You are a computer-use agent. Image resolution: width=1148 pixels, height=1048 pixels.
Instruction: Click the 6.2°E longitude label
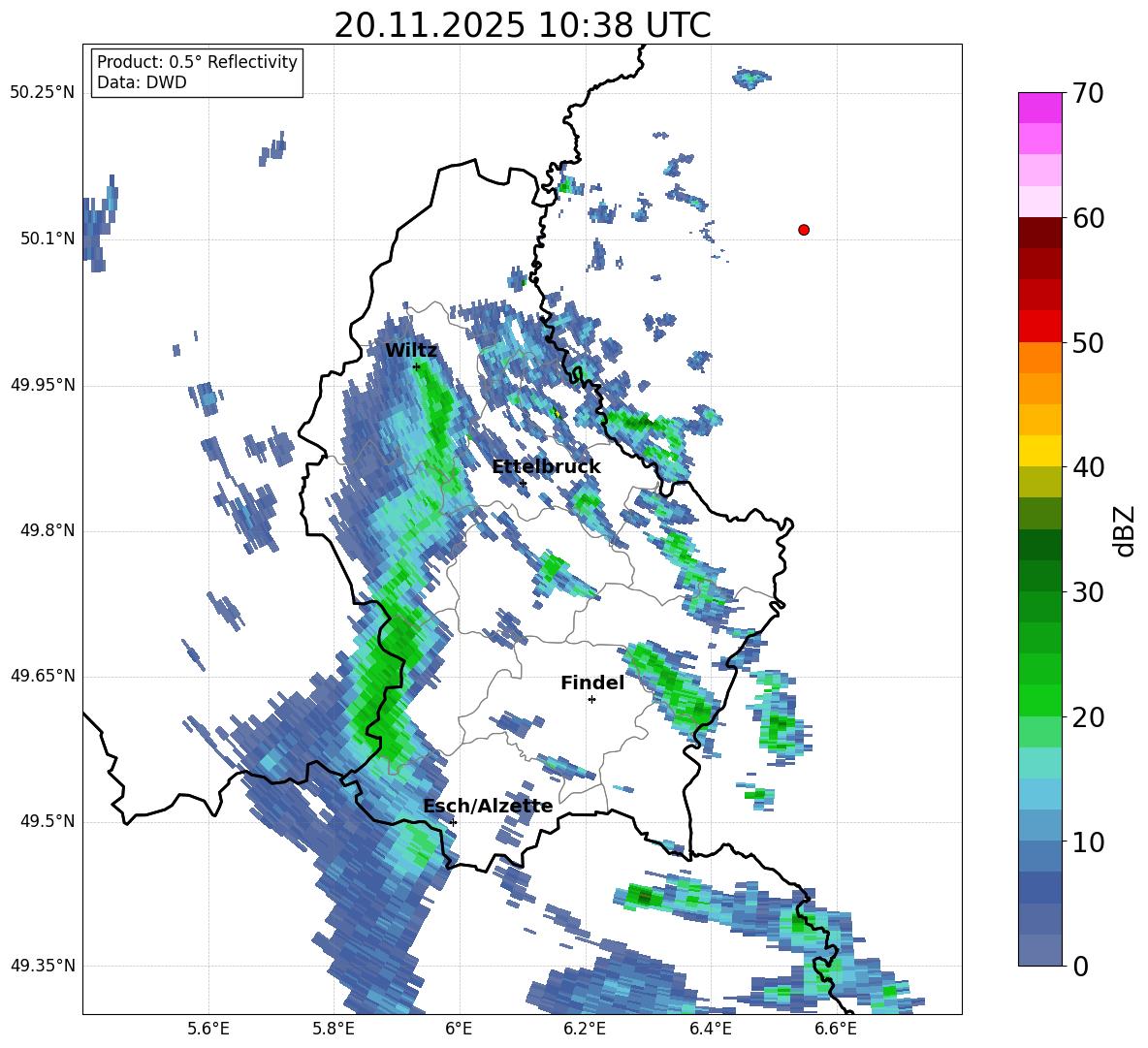585,1030
